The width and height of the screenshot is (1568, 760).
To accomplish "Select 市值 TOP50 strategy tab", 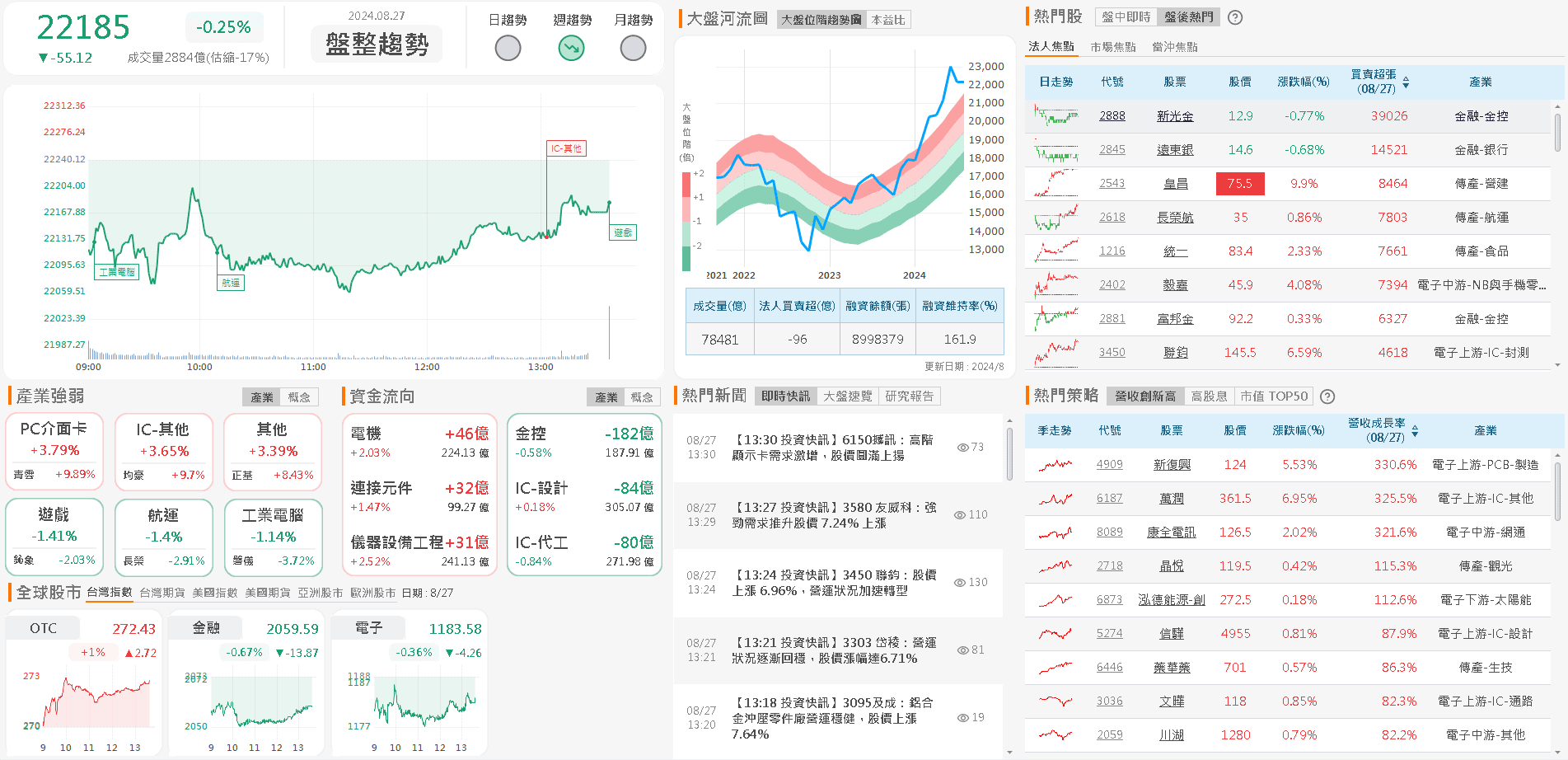I will 1274,396.
